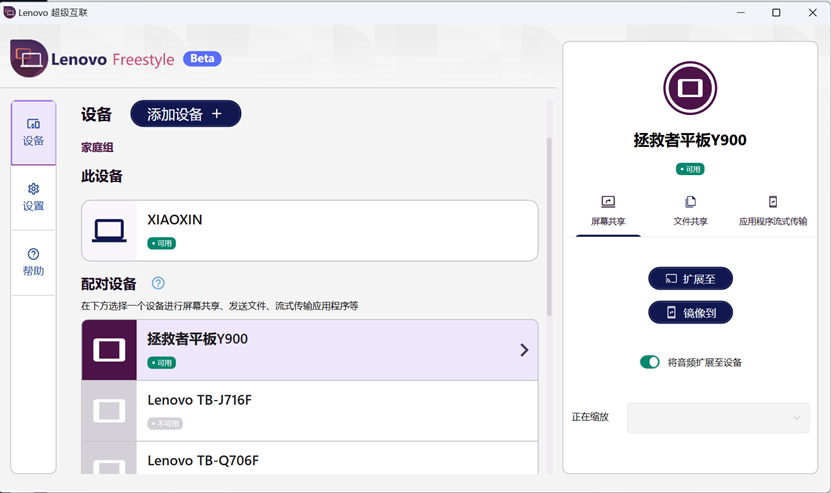Click the tablet icon of 拯救者平板Y900 row
831x493 pixels.
[x=109, y=350]
